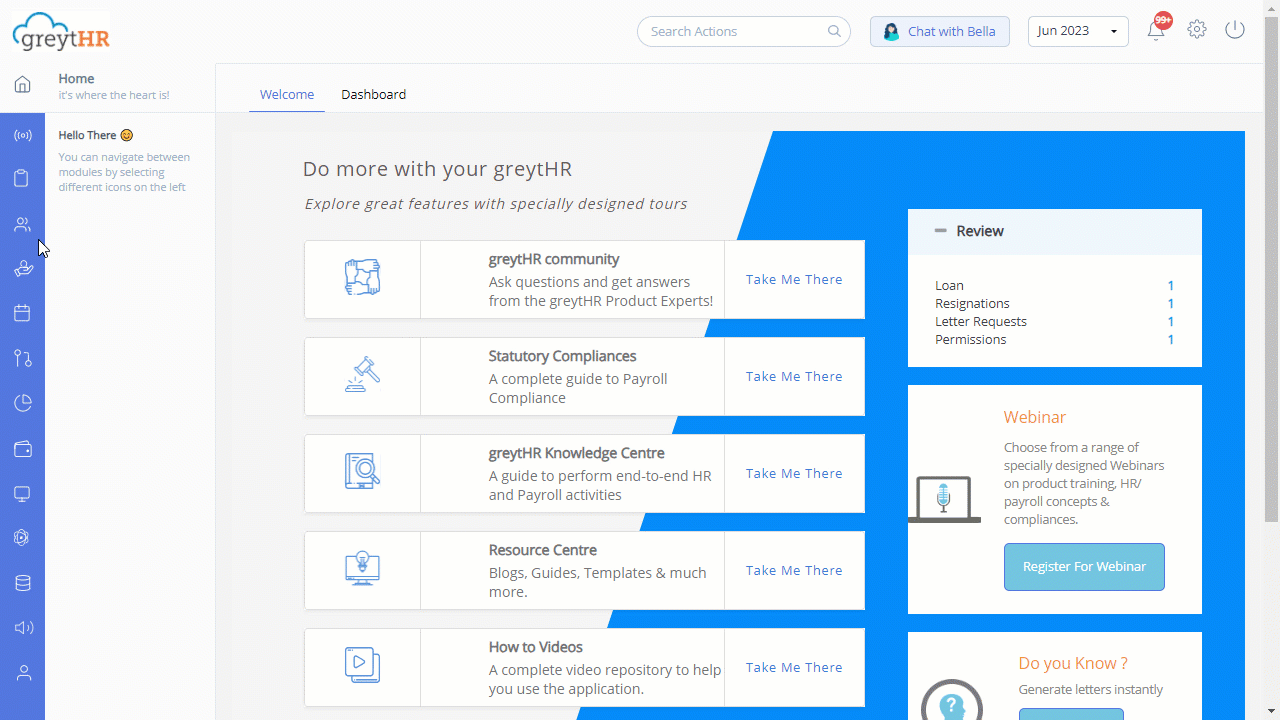This screenshot has width=1280, height=720.
Task: Switch to the Dashboard tab
Action: tap(373, 94)
